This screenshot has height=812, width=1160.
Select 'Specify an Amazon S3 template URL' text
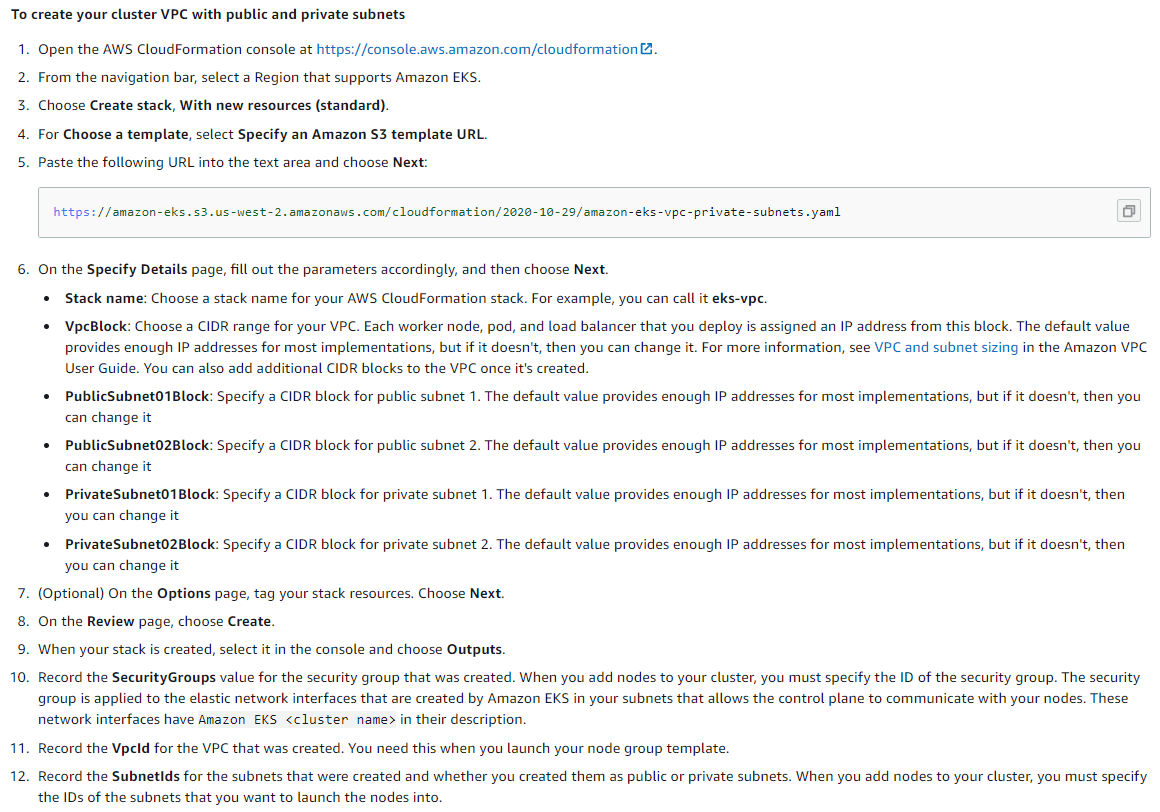pyautogui.click(x=361, y=134)
